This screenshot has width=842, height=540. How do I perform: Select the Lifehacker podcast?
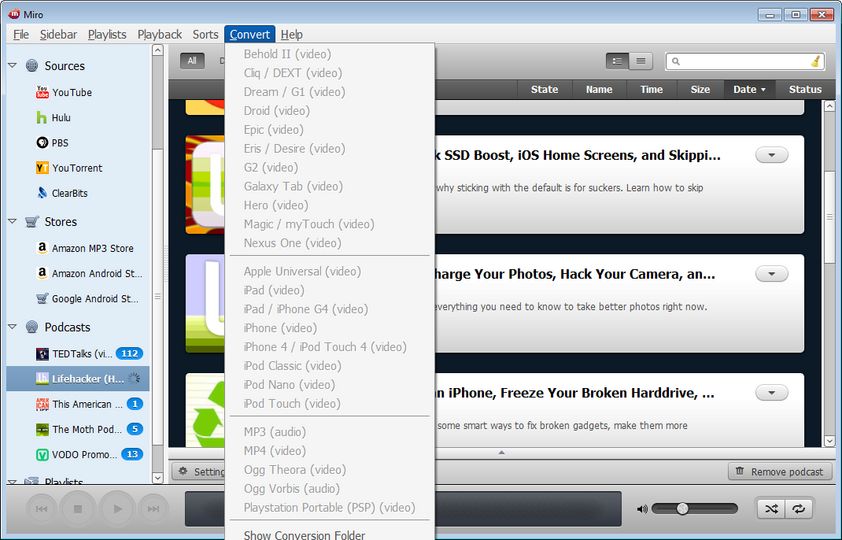click(78, 378)
